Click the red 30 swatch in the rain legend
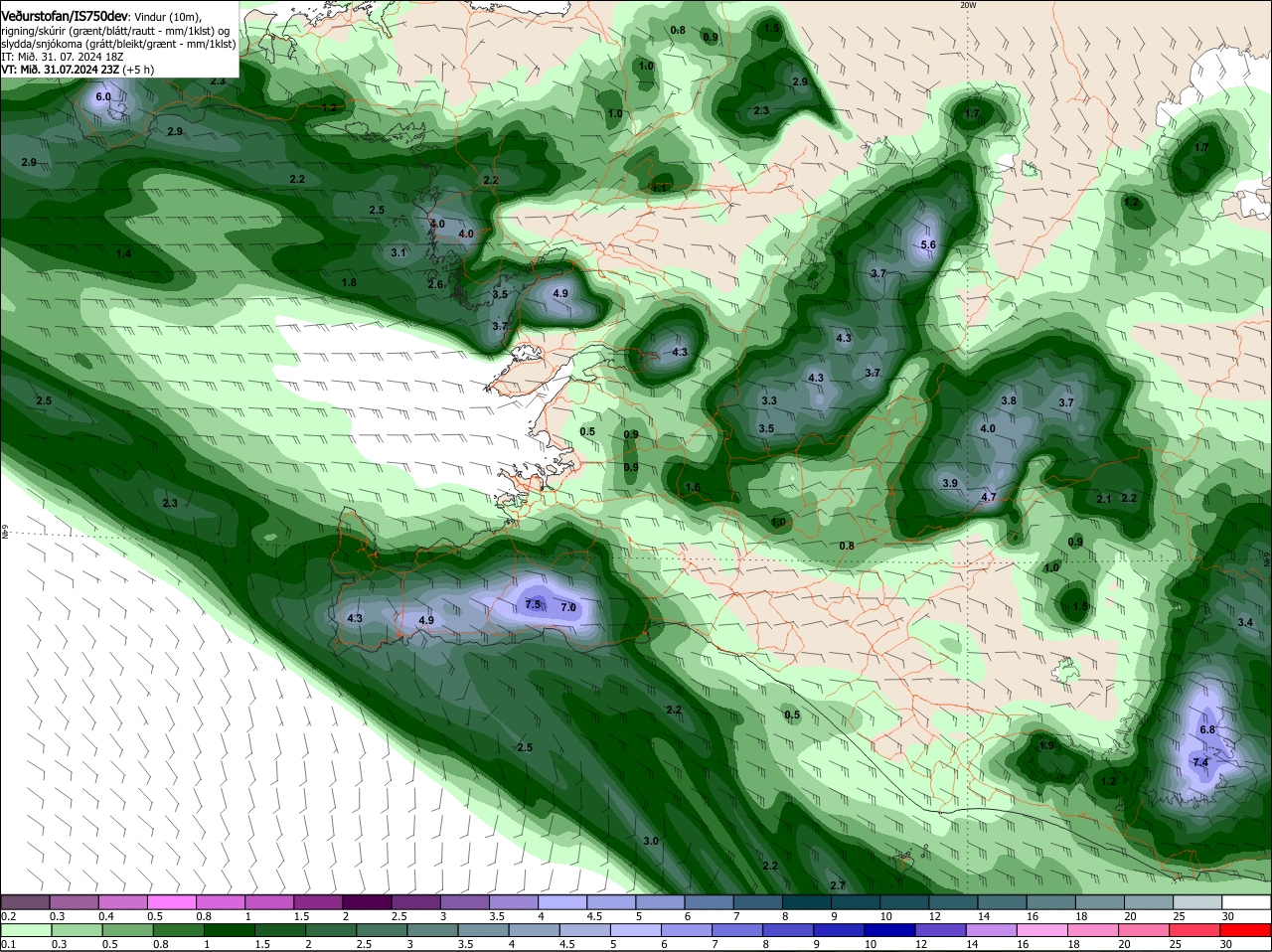 click(x=1246, y=930)
